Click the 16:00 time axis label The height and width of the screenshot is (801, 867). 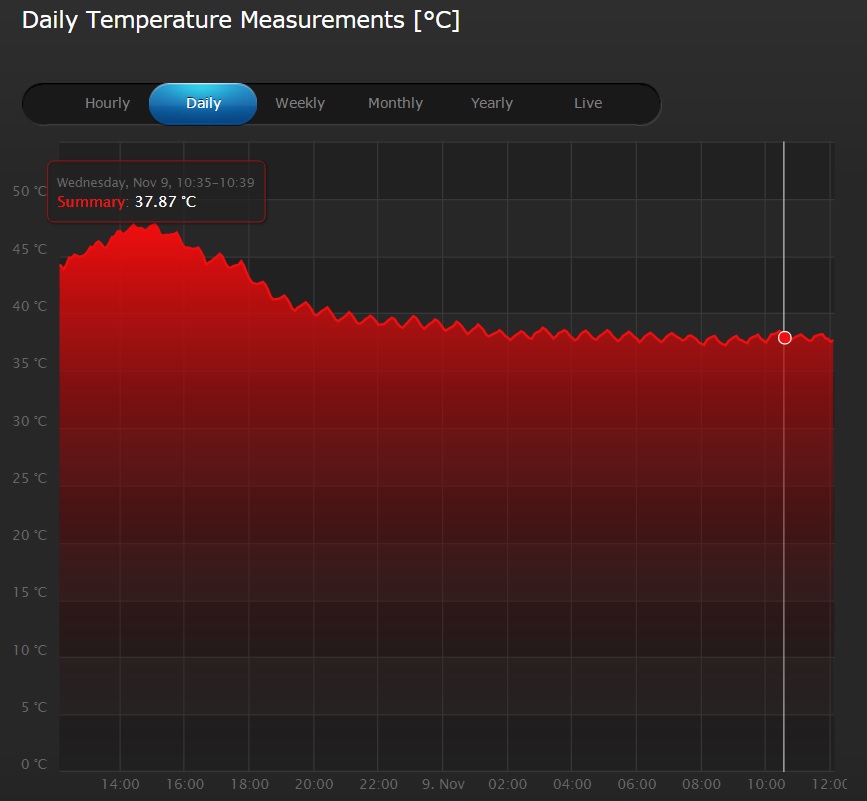coord(185,784)
